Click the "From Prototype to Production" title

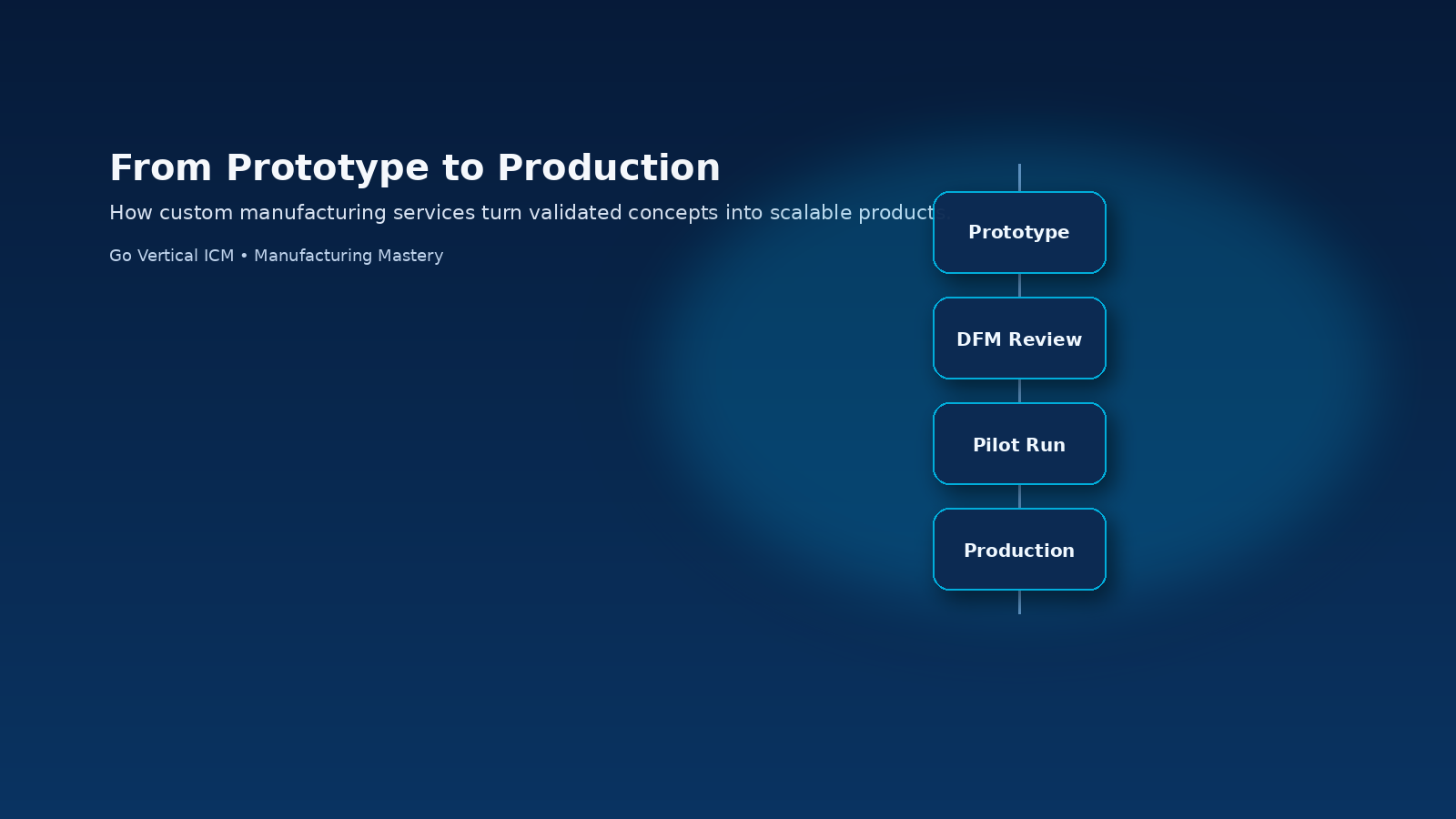414,168
